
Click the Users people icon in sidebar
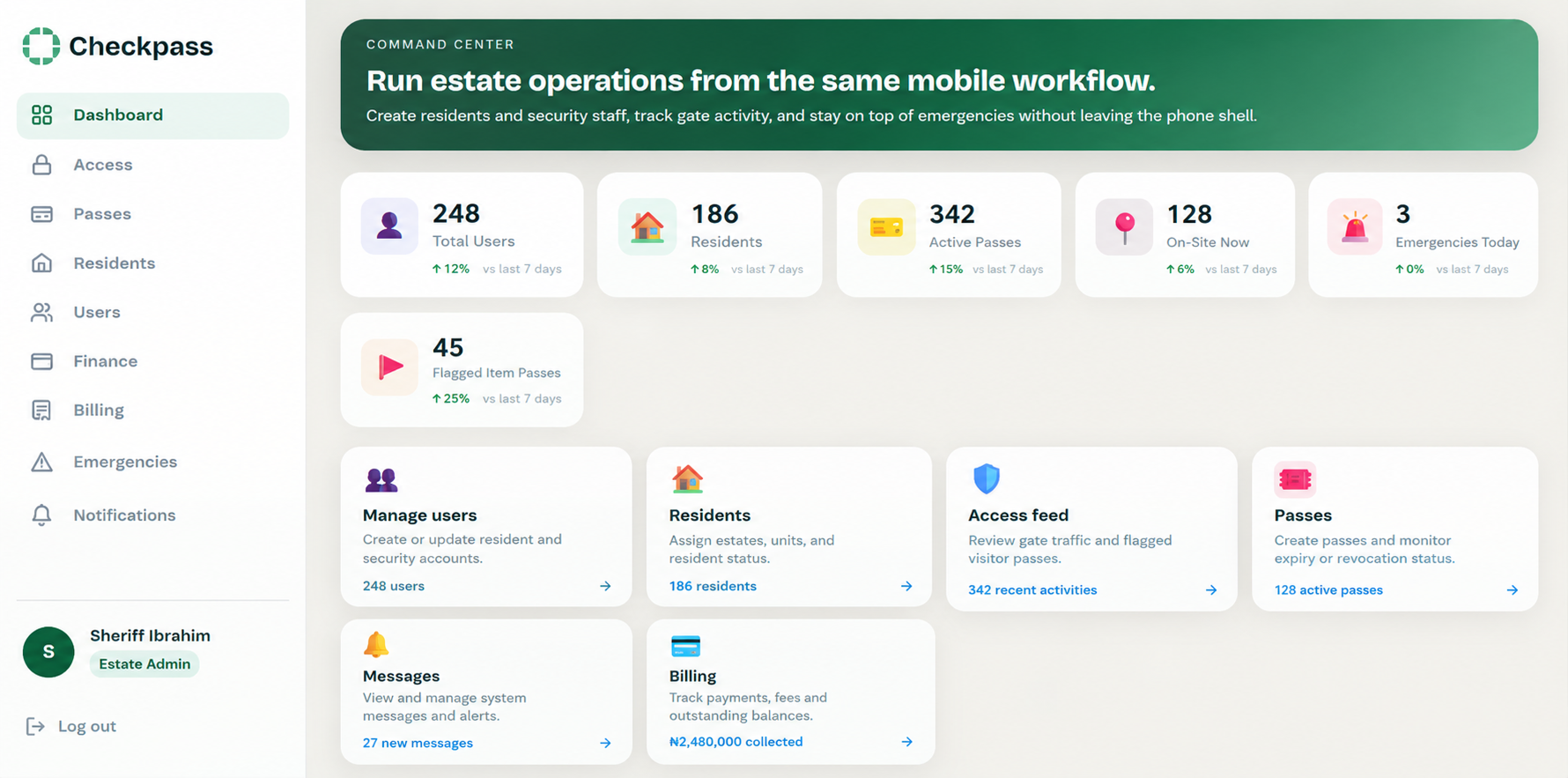(41, 313)
